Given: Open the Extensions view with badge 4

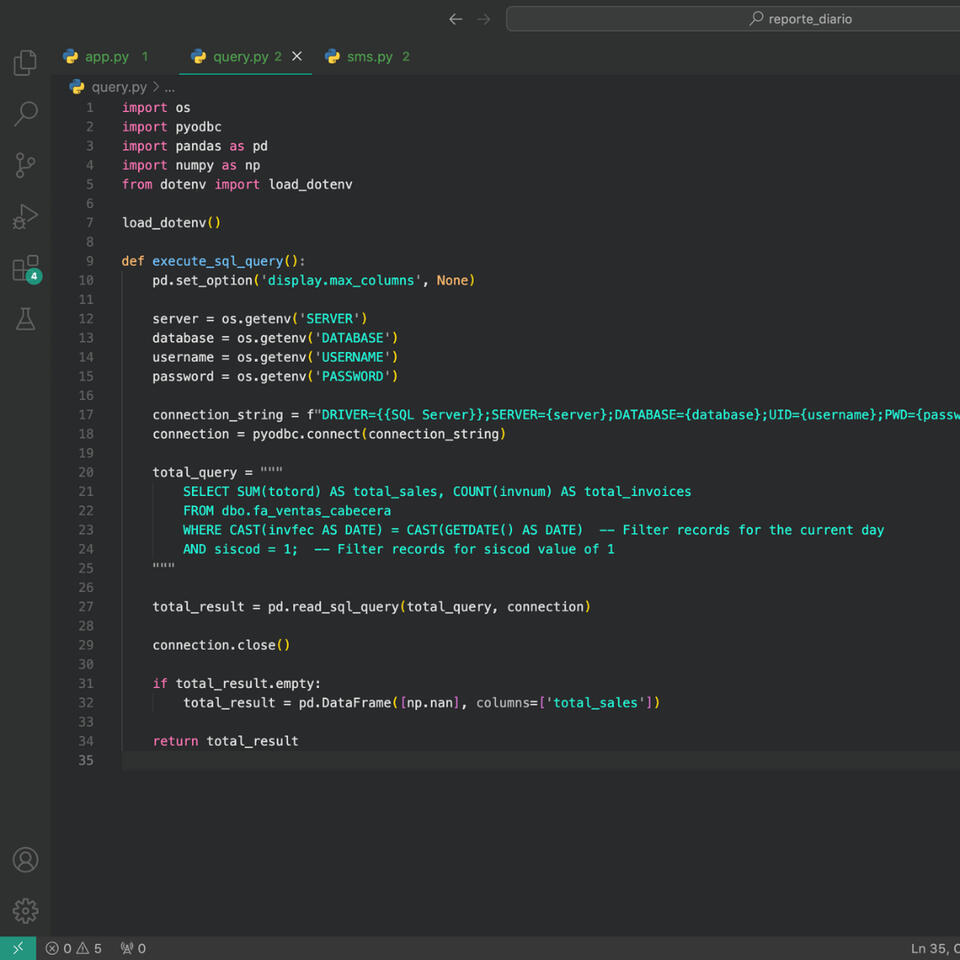Looking at the screenshot, I should point(25,268).
